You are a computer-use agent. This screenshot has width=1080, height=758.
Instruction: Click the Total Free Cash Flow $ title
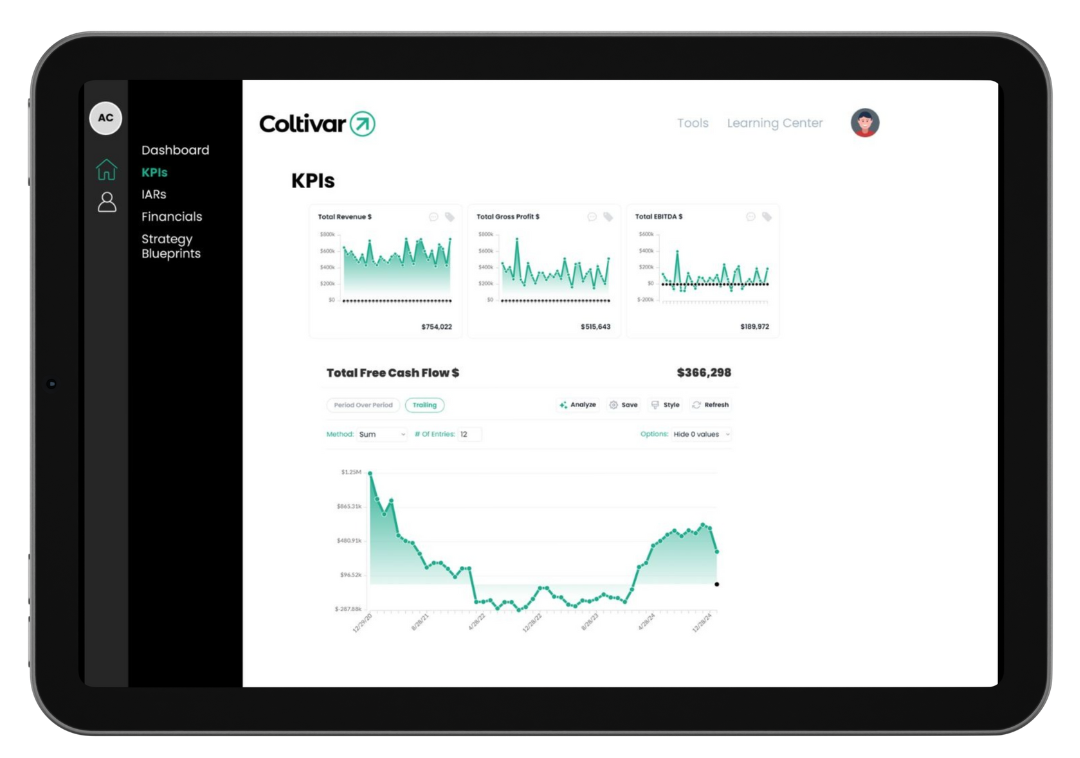point(393,372)
